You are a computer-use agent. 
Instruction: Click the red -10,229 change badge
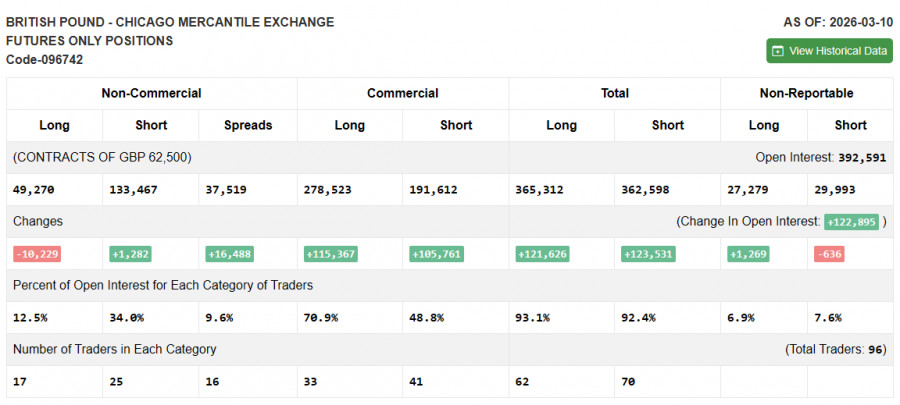(37, 254)
